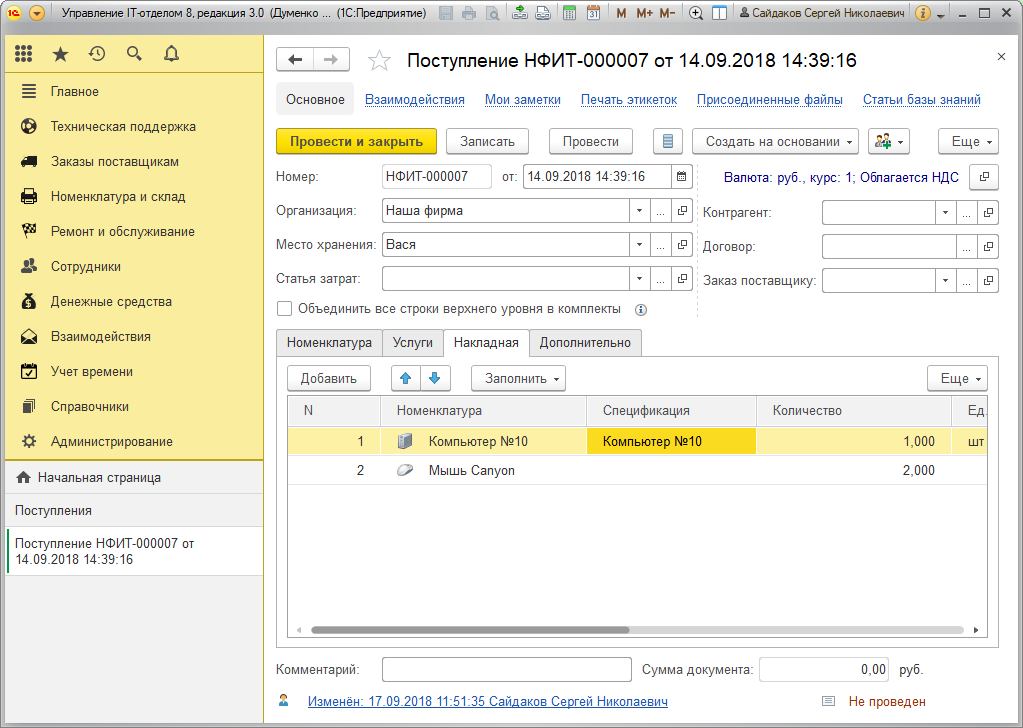Viewport: 1023px width, 728px height.
Task: Open users icon dropdown button
Action: [x=889, y=142]
